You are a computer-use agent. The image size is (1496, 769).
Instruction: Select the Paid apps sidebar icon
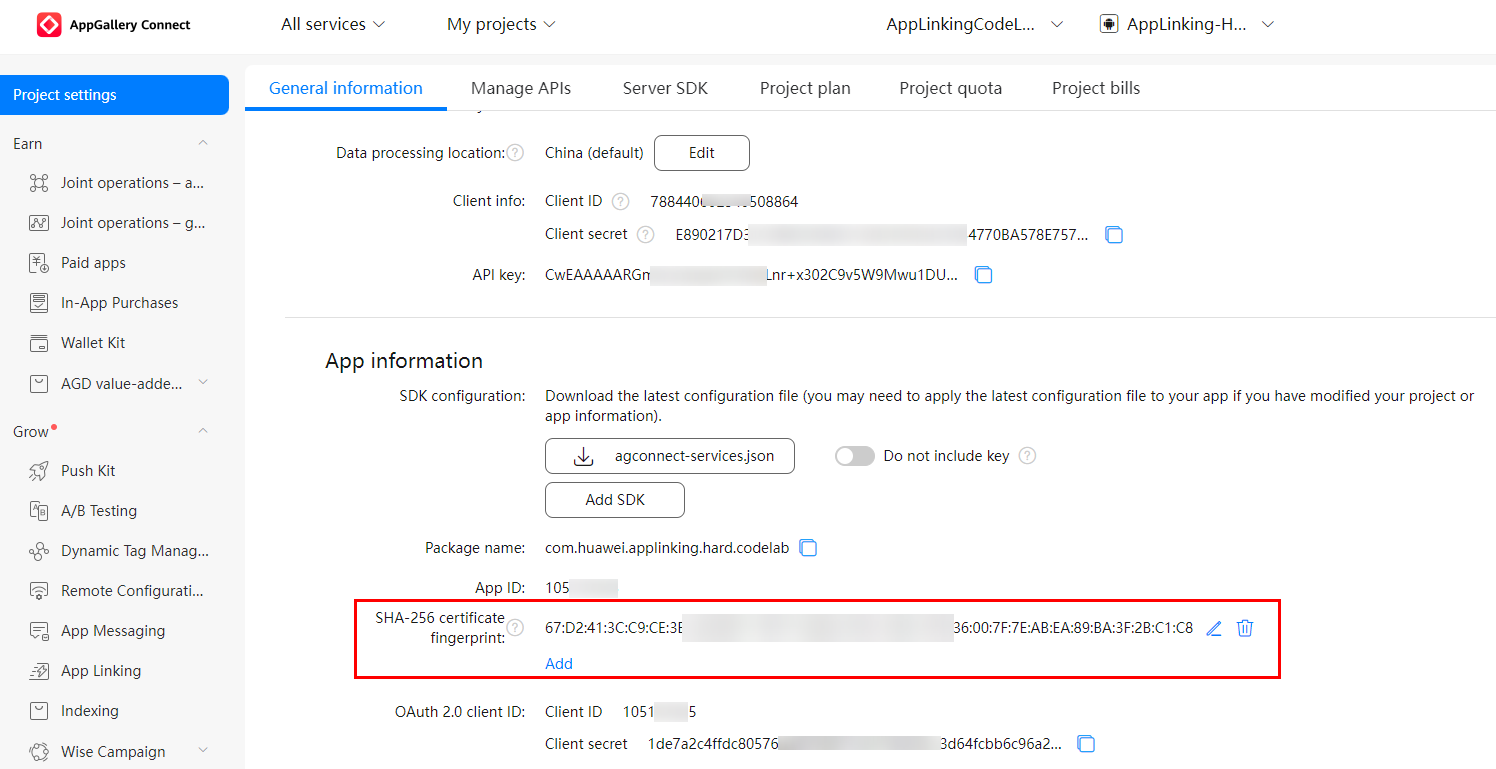39,263
